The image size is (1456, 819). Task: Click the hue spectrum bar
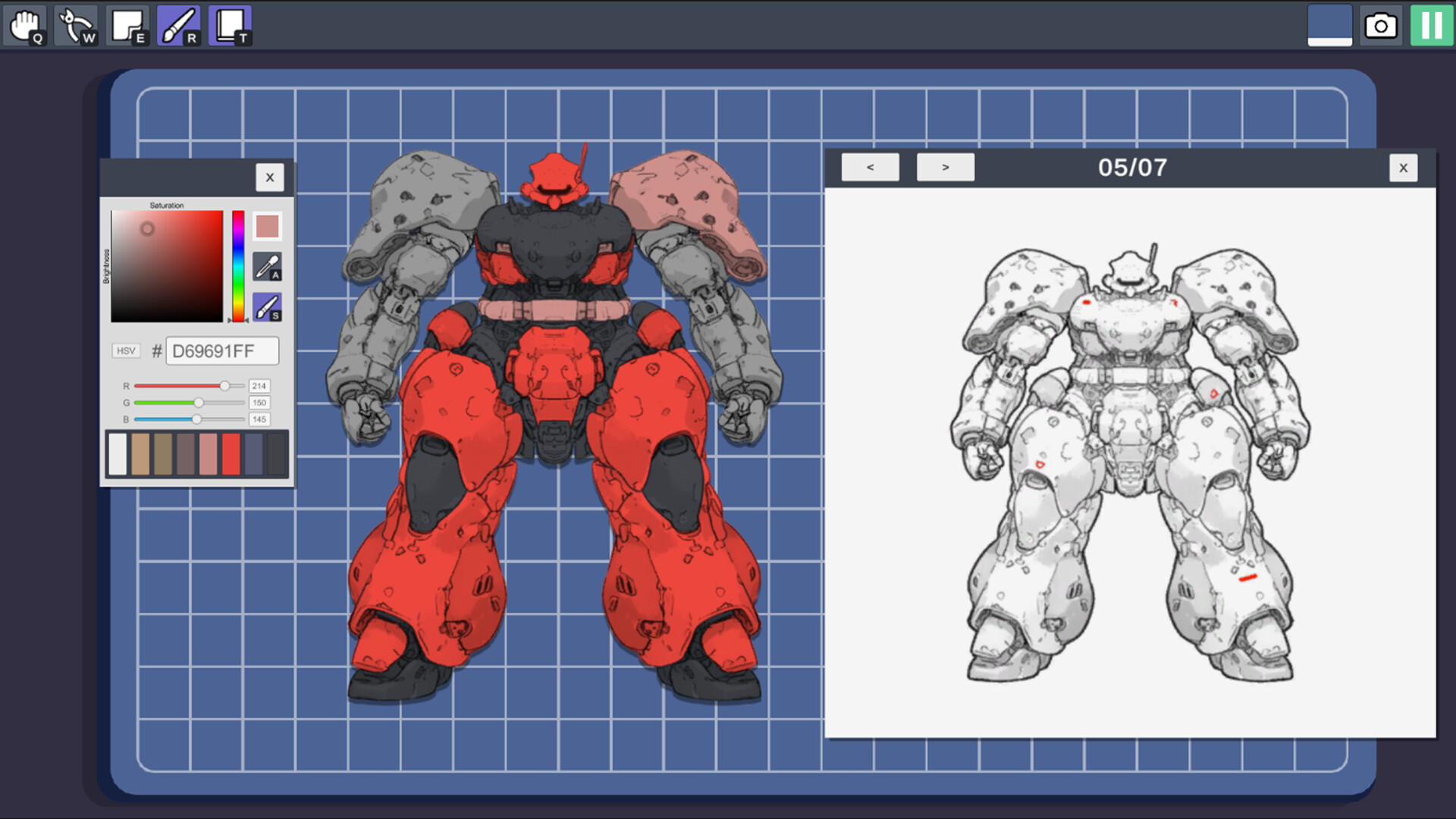click(238, 265)
